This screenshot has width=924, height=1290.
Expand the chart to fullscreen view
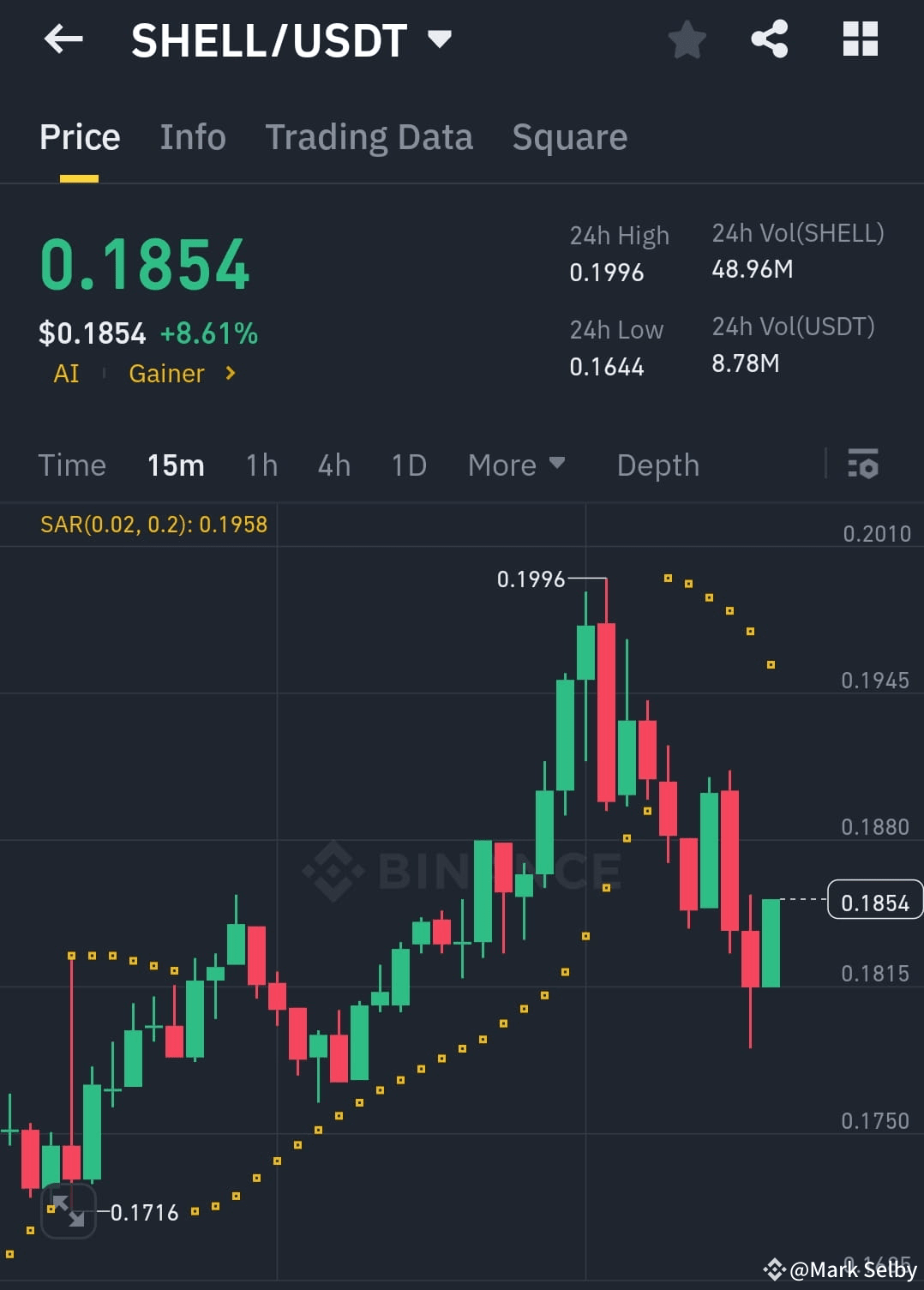[69, 1212]
